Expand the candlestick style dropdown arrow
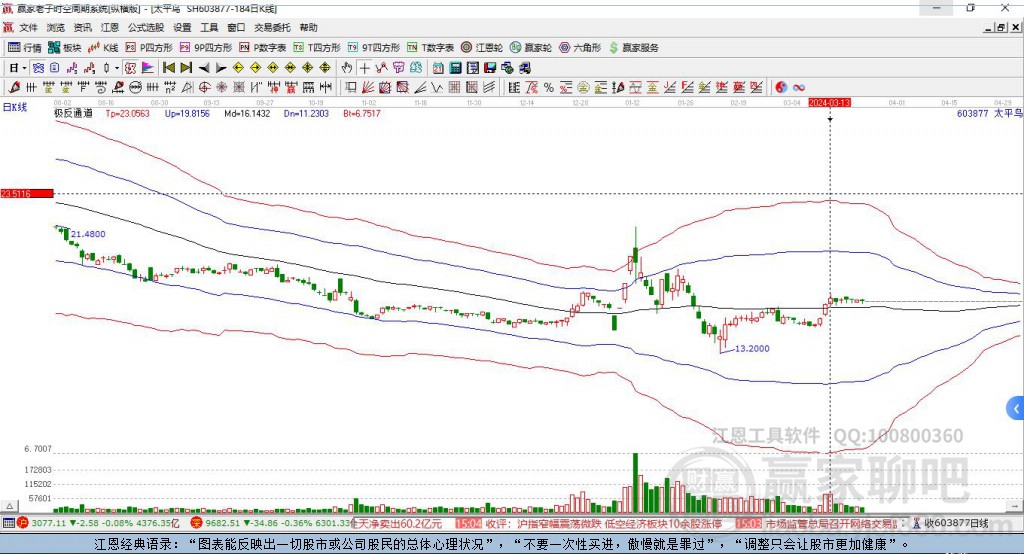The height and width of the screenshot is (554, 1024). point(117,68)
